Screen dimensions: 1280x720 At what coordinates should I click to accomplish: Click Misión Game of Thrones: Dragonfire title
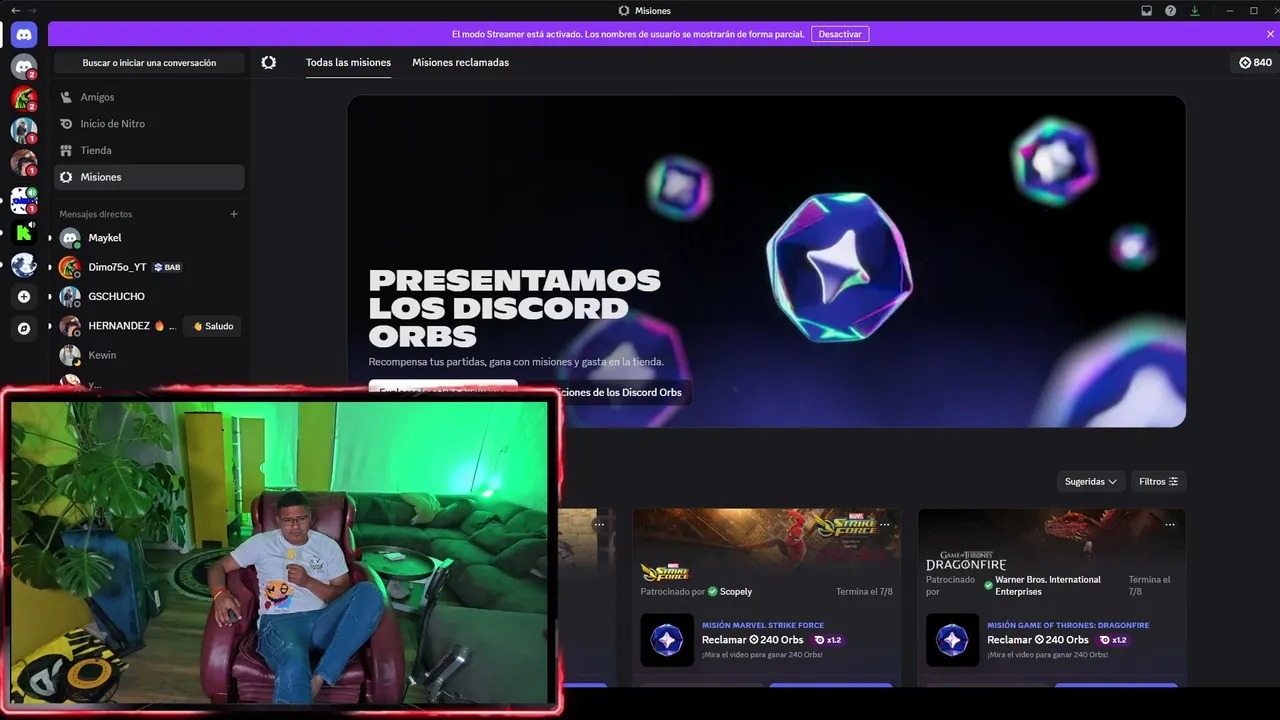point(1068,625)
